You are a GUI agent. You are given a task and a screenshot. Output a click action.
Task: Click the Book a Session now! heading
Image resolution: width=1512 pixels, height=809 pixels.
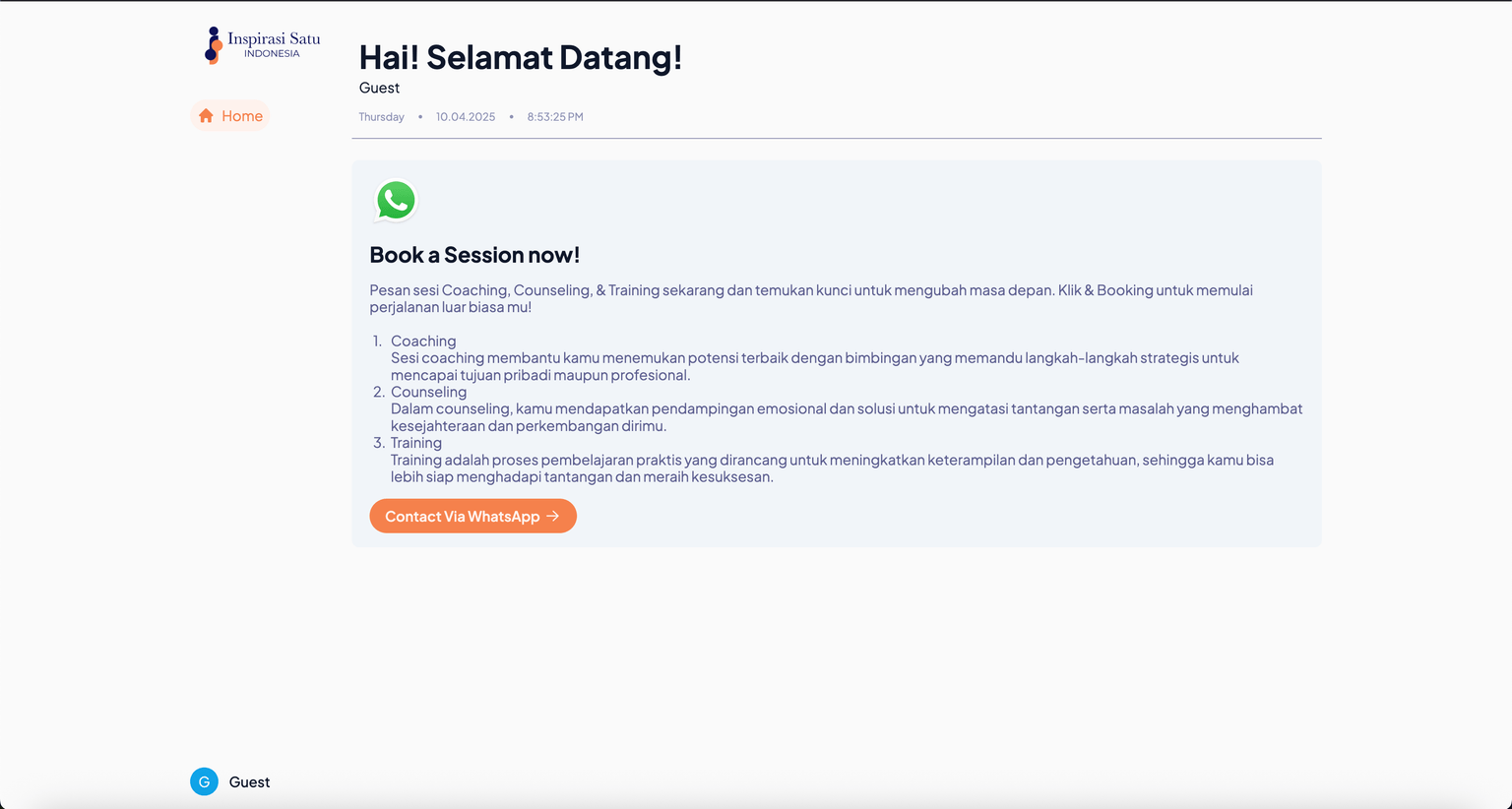point(474,255)
